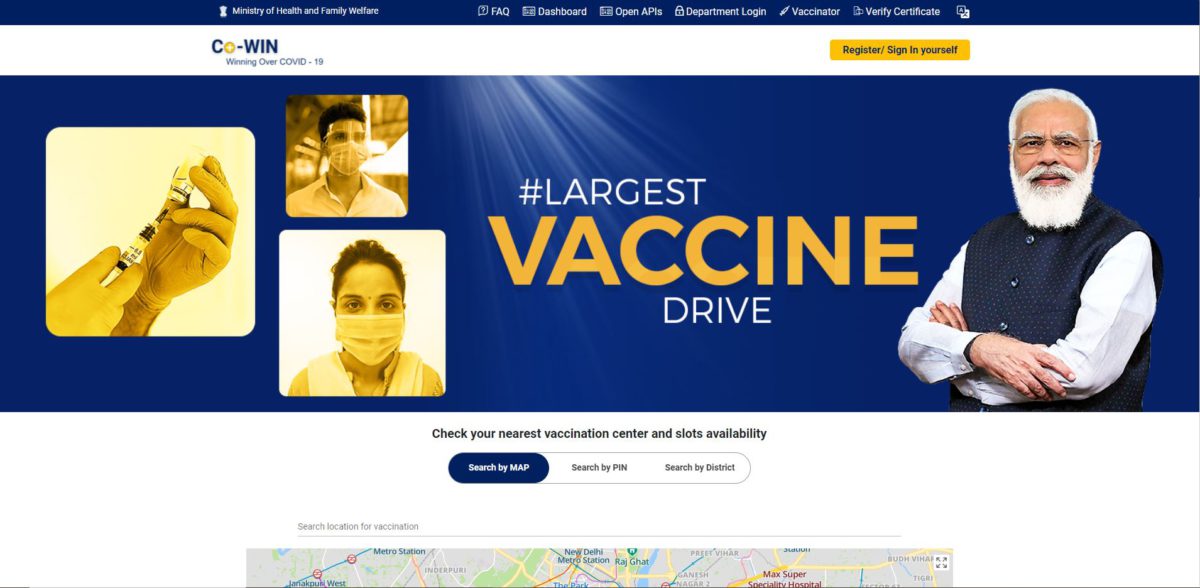Open Verify Certificate
This screenshot has height=588, width=1200.
[x=897, y=12]
